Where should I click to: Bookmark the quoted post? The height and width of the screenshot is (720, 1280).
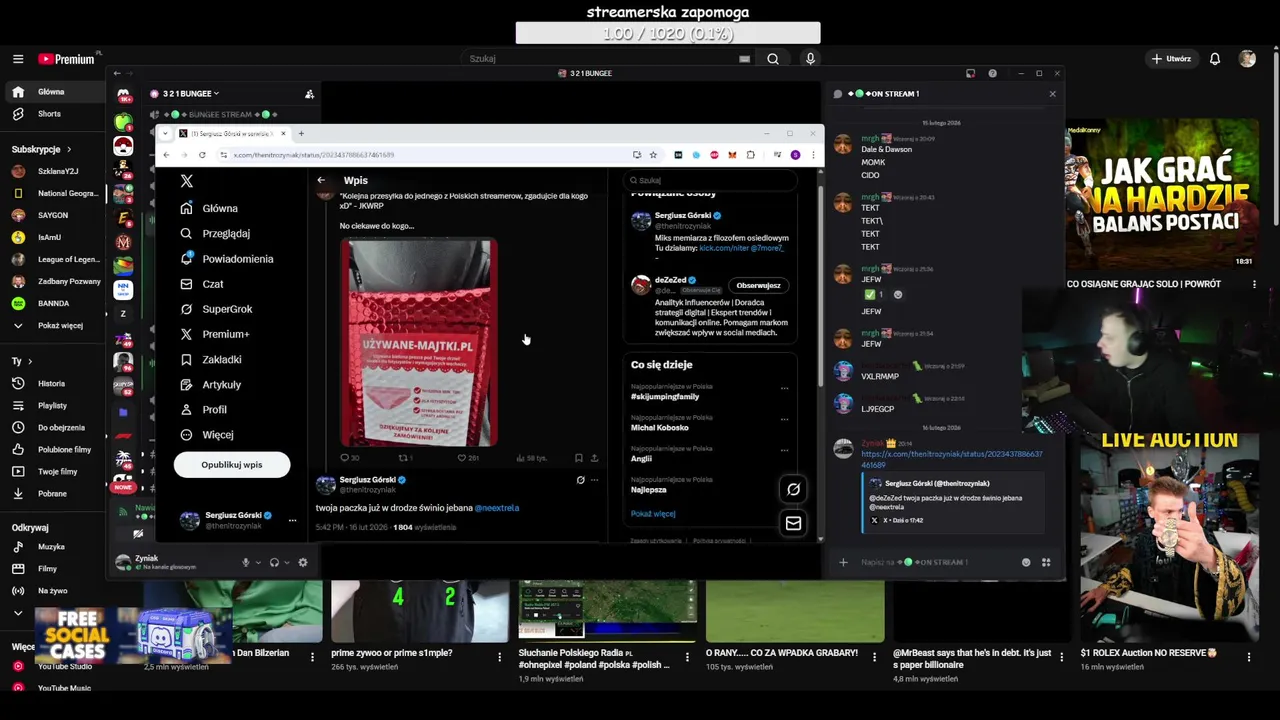[x=578, y=458]
